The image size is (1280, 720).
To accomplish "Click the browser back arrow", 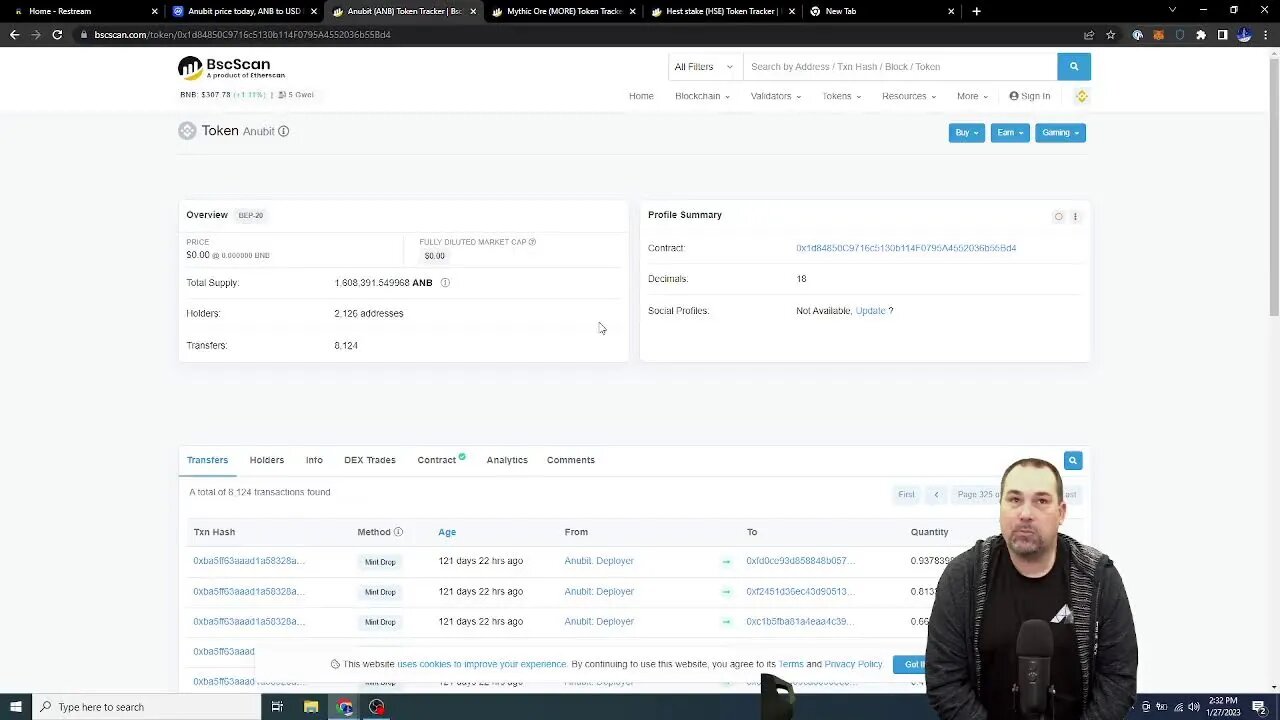I will (x=14, y=34).
